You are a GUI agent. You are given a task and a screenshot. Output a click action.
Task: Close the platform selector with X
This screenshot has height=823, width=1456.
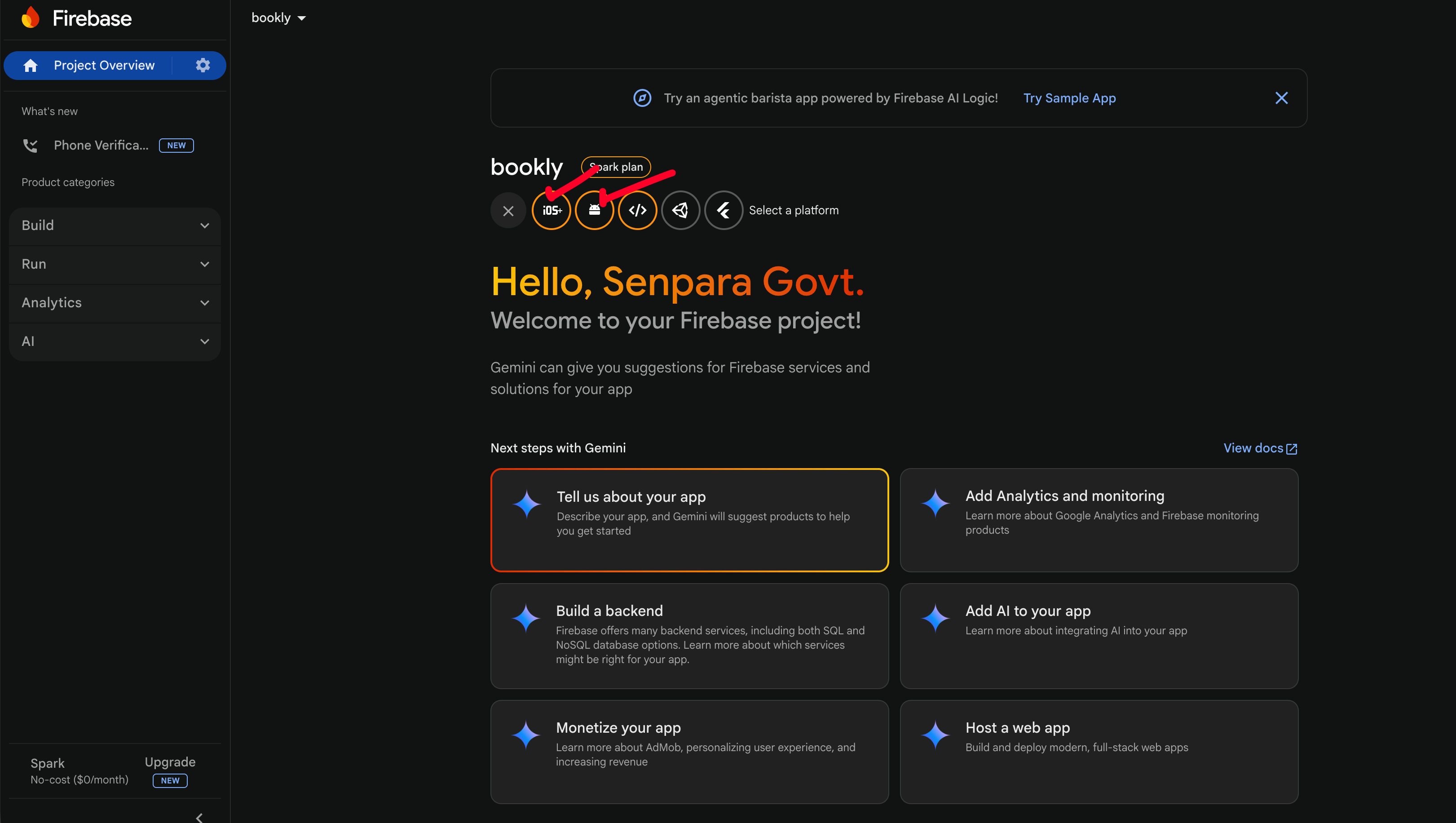[x=508, y=211]
